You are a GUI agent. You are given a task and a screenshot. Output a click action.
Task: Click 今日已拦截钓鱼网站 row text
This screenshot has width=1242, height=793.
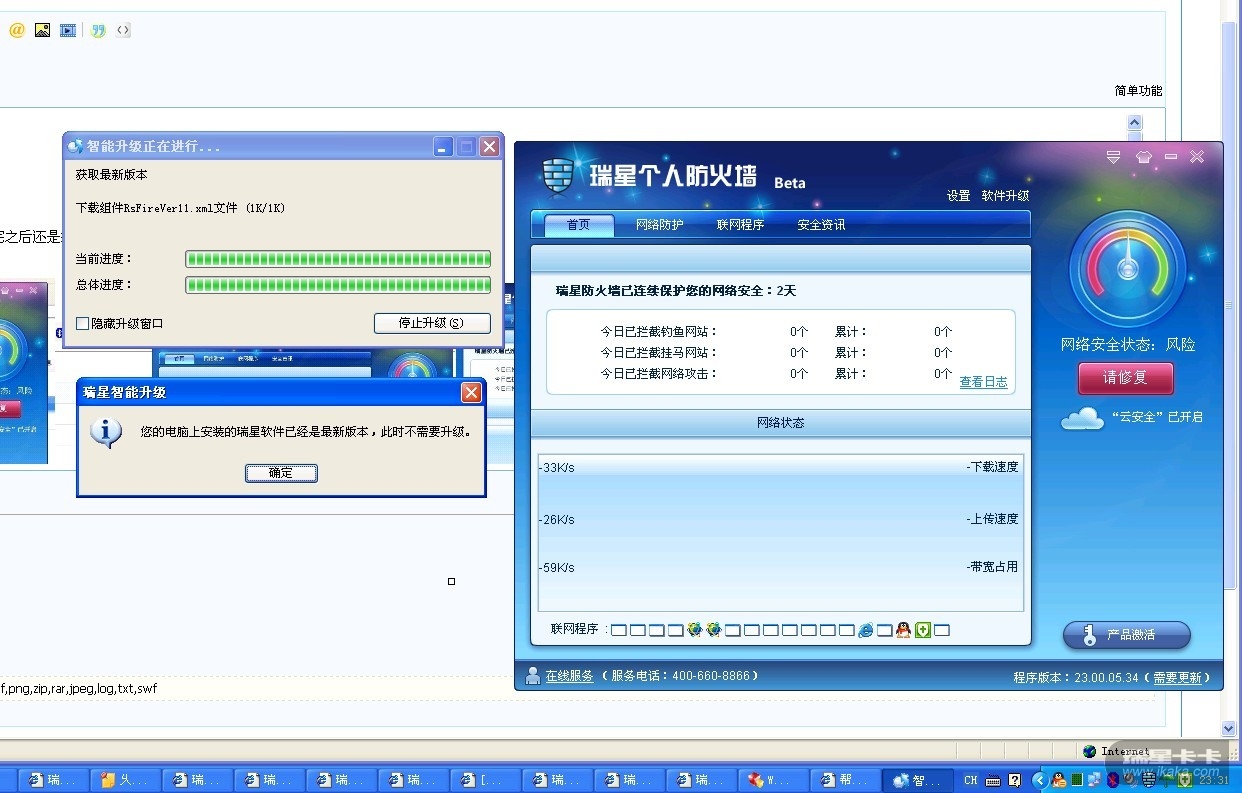click(659, 332)
